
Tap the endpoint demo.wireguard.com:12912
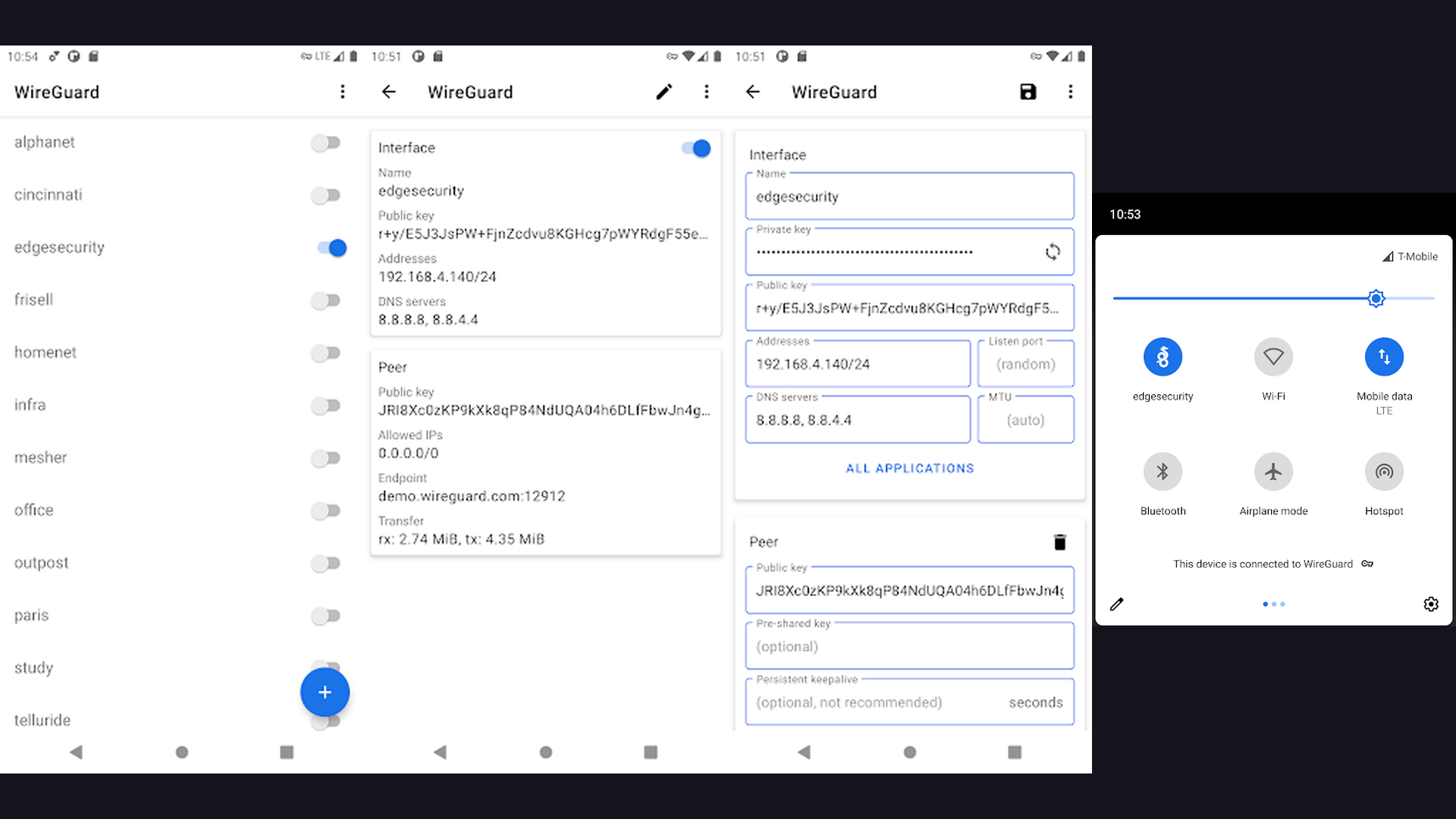[x=472, y=497]
